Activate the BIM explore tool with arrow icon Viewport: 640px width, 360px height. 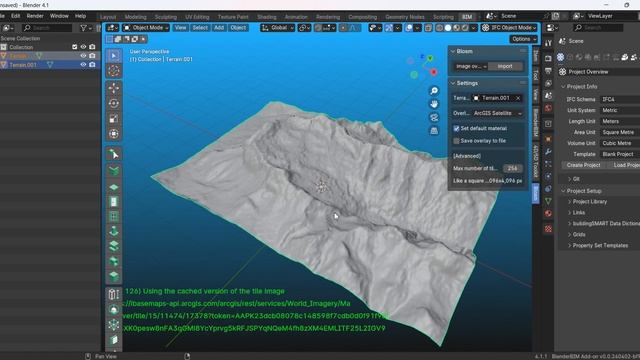coord(114,154)
